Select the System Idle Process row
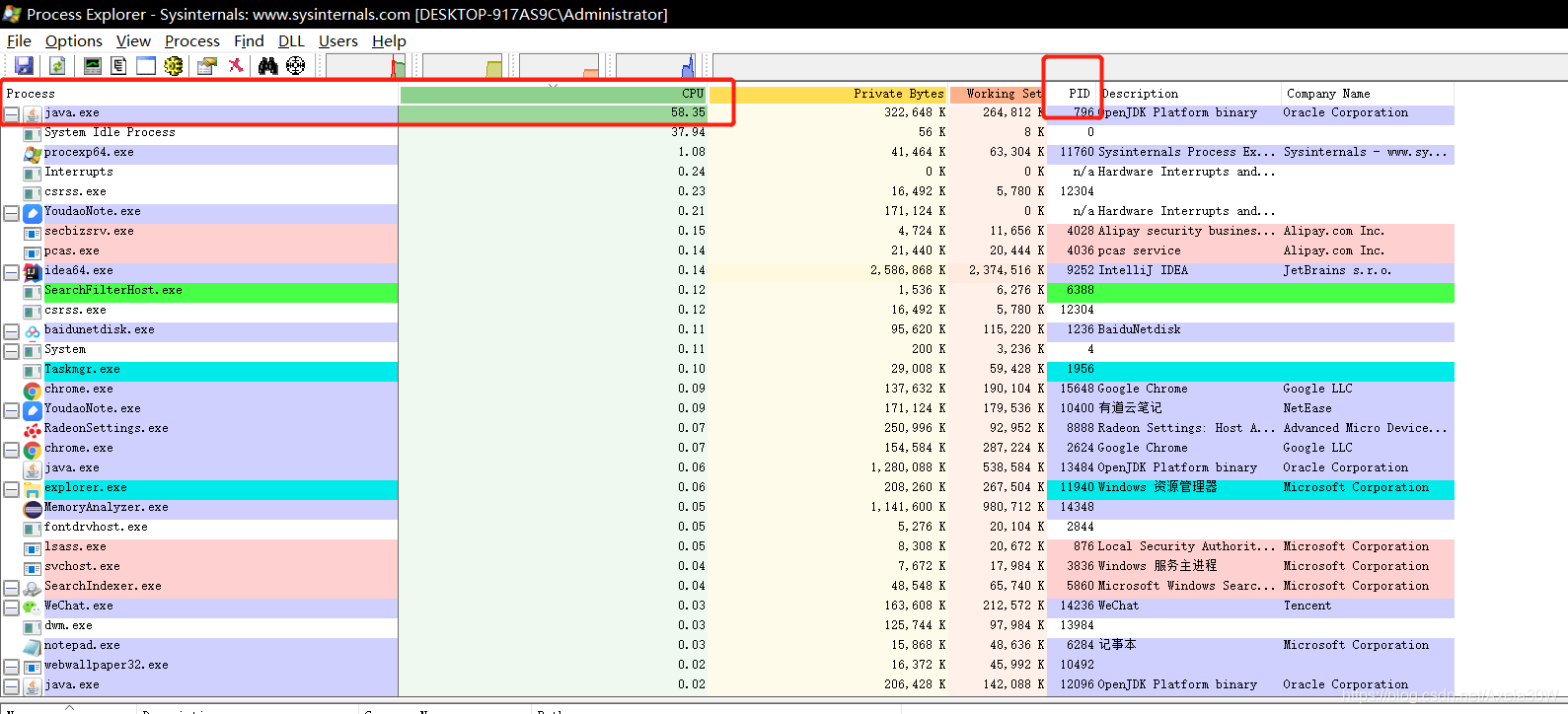Viewport: 1568px width, 714px height. tap(727, 133)
